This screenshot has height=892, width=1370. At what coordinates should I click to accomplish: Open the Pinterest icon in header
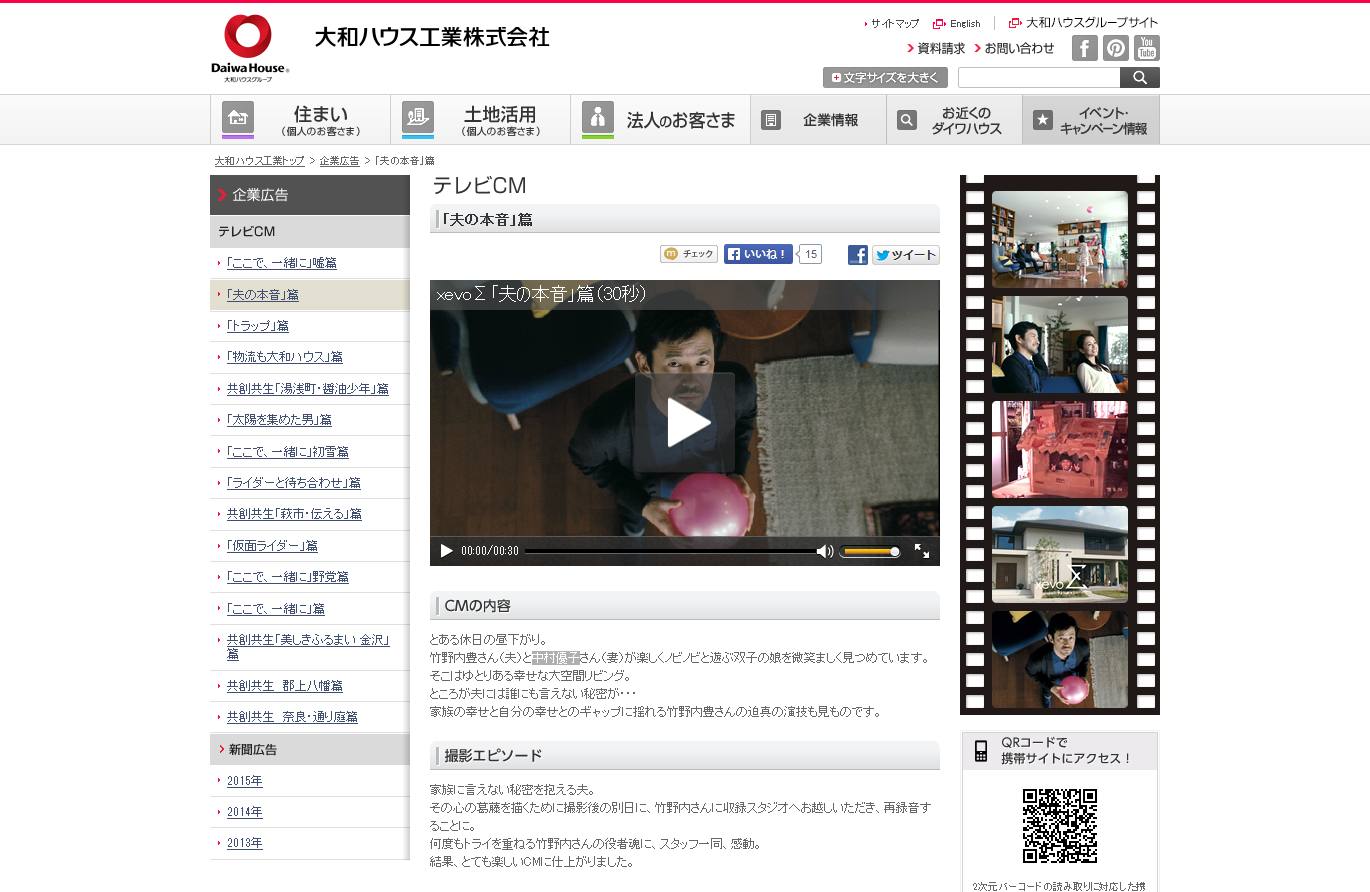(x=1116, y=48)
